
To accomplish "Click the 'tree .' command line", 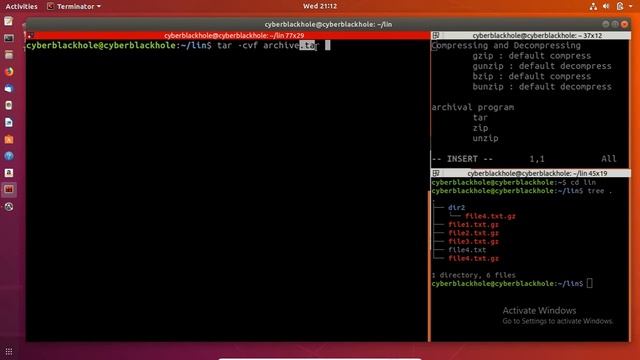I will click(x=522, y=191).
